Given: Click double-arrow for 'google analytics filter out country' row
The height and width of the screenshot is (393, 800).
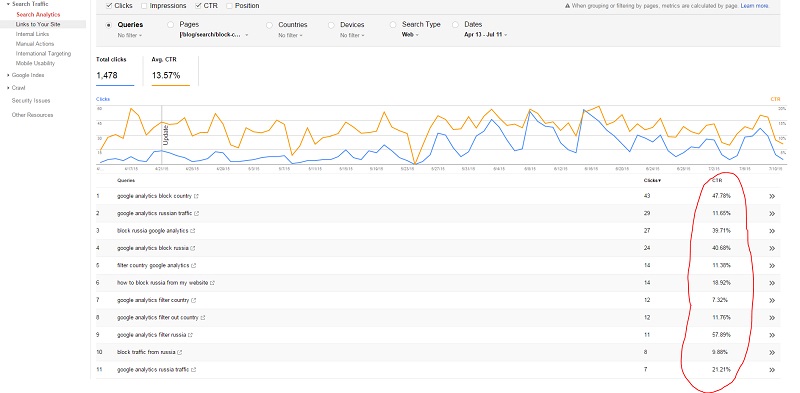Looking at the screenshot, I should (772, 317).
